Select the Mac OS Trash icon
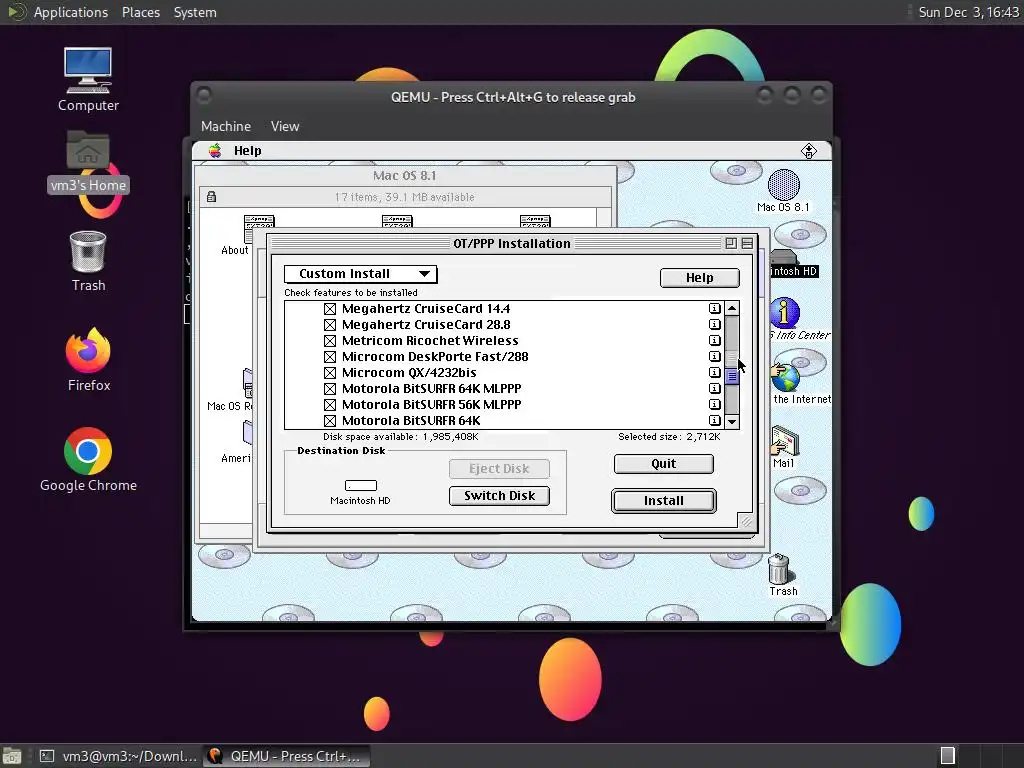Viewport: 1024px width, 768px height. pyautogui.click(x=779, y=569)
